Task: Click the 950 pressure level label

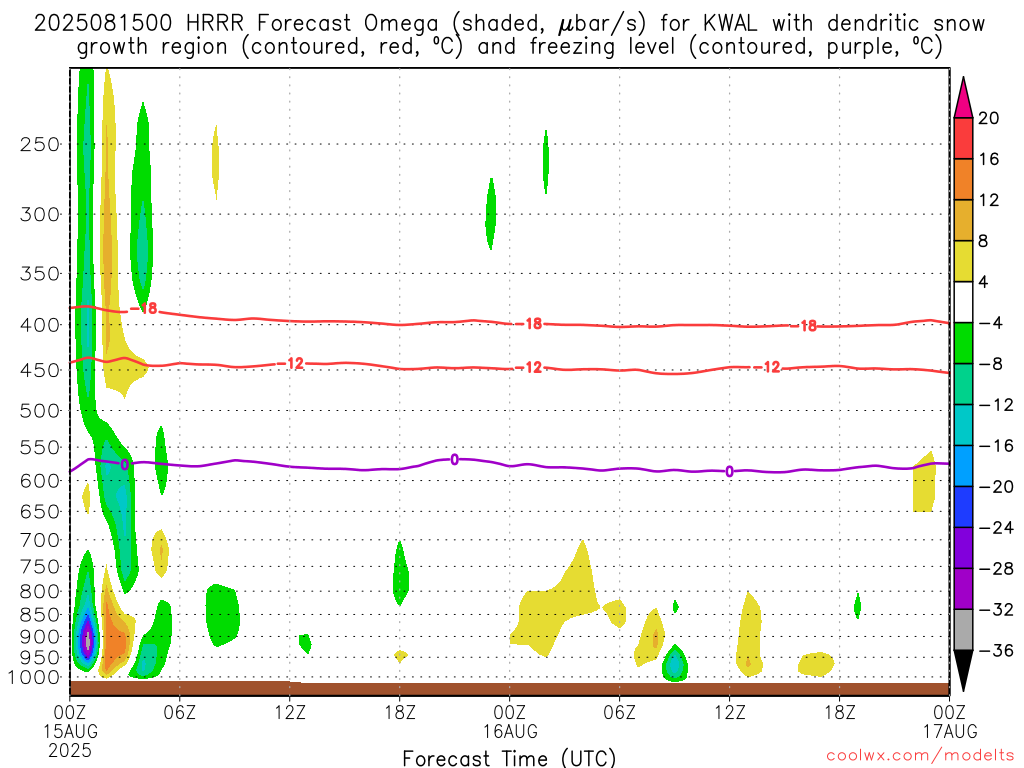Action: (40, 658)
